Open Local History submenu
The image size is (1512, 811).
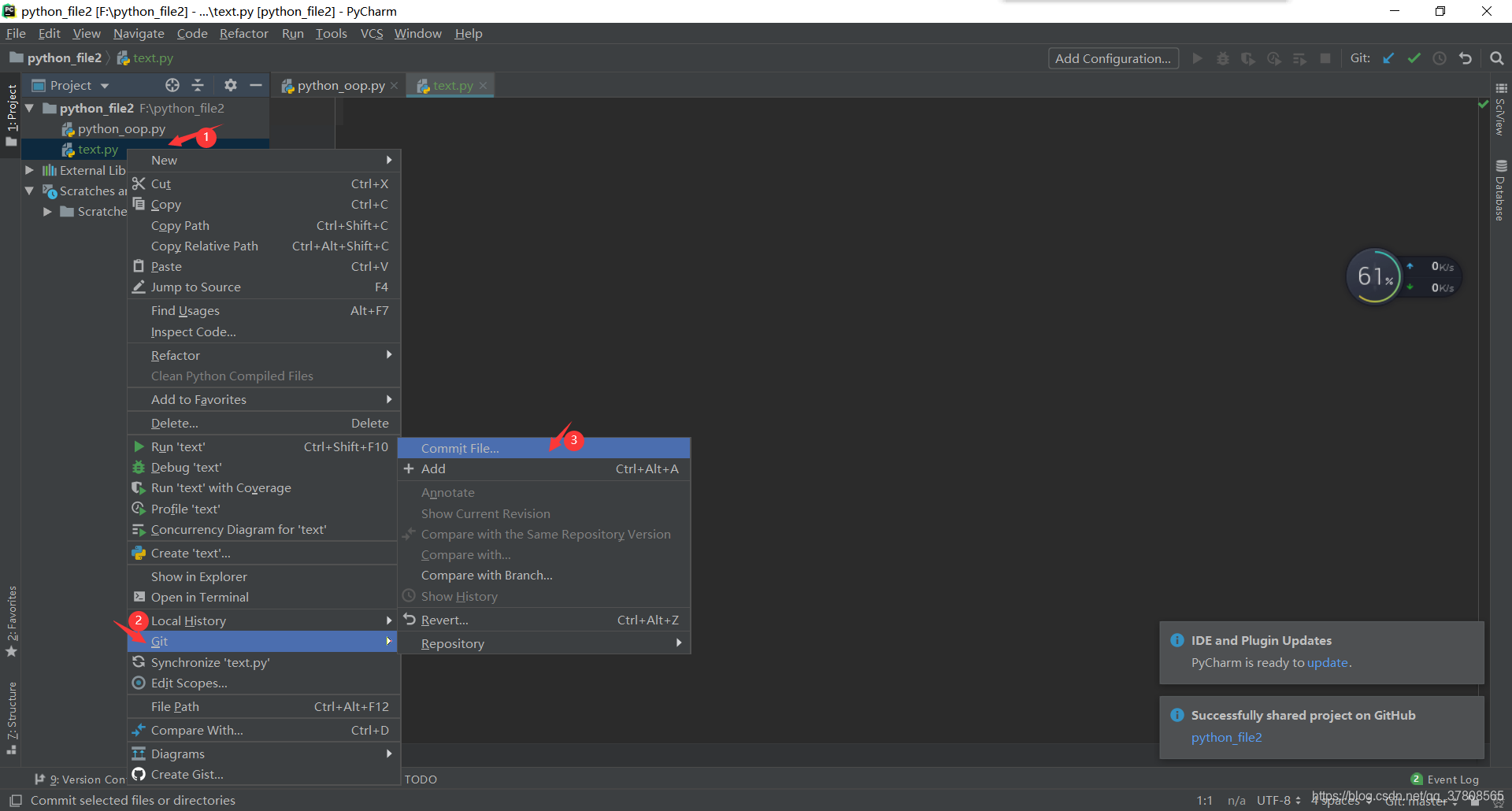[x=264, y=620]
